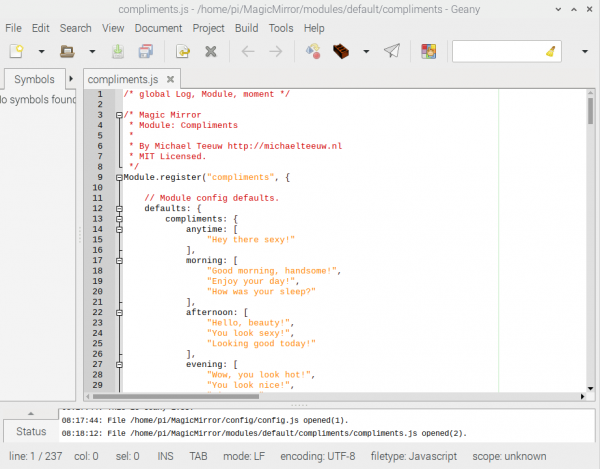
Task: Clear the search field with the broom icon
Action: click(551, 51)
